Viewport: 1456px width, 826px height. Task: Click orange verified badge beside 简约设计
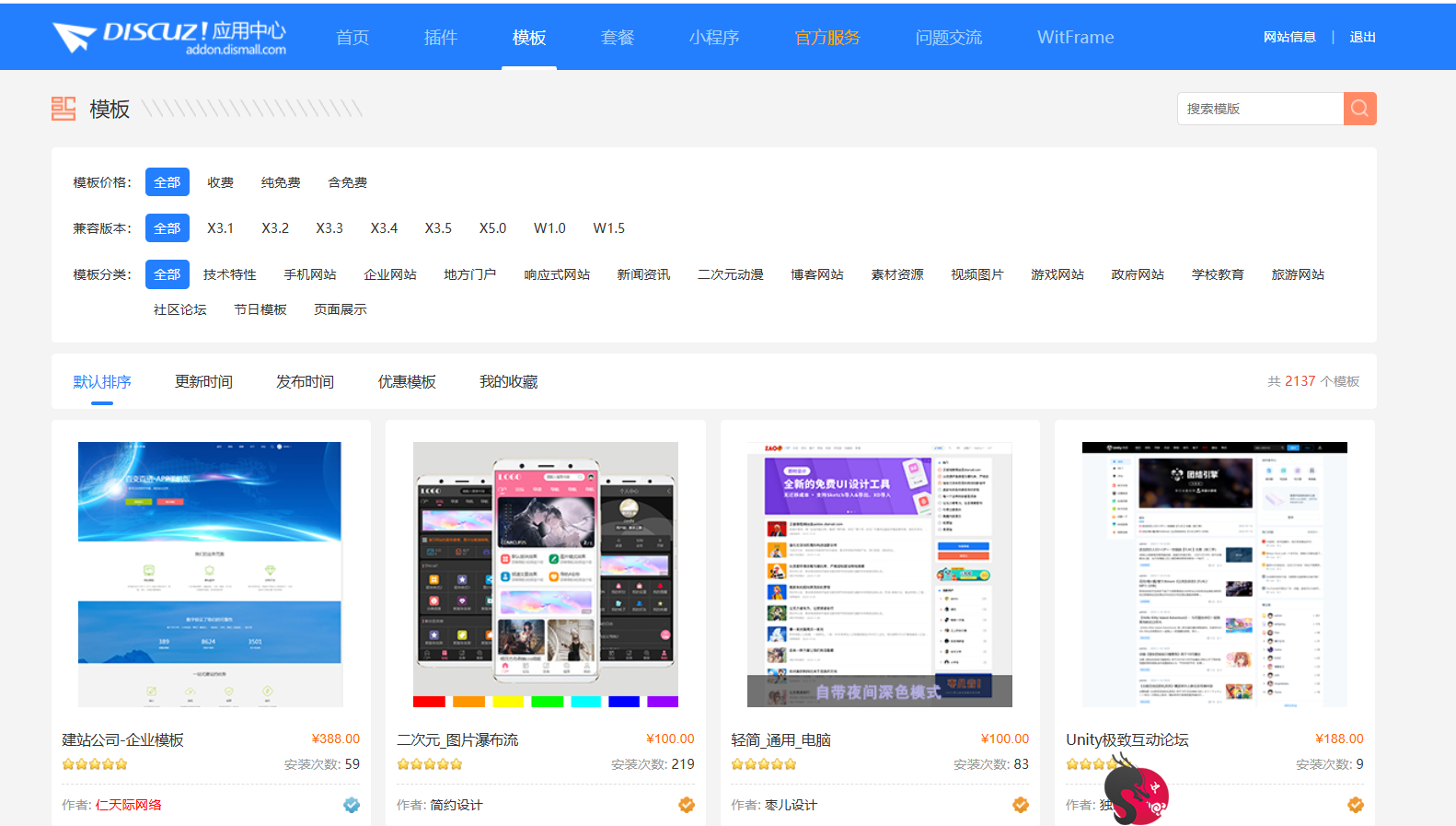tap(687, 805)
